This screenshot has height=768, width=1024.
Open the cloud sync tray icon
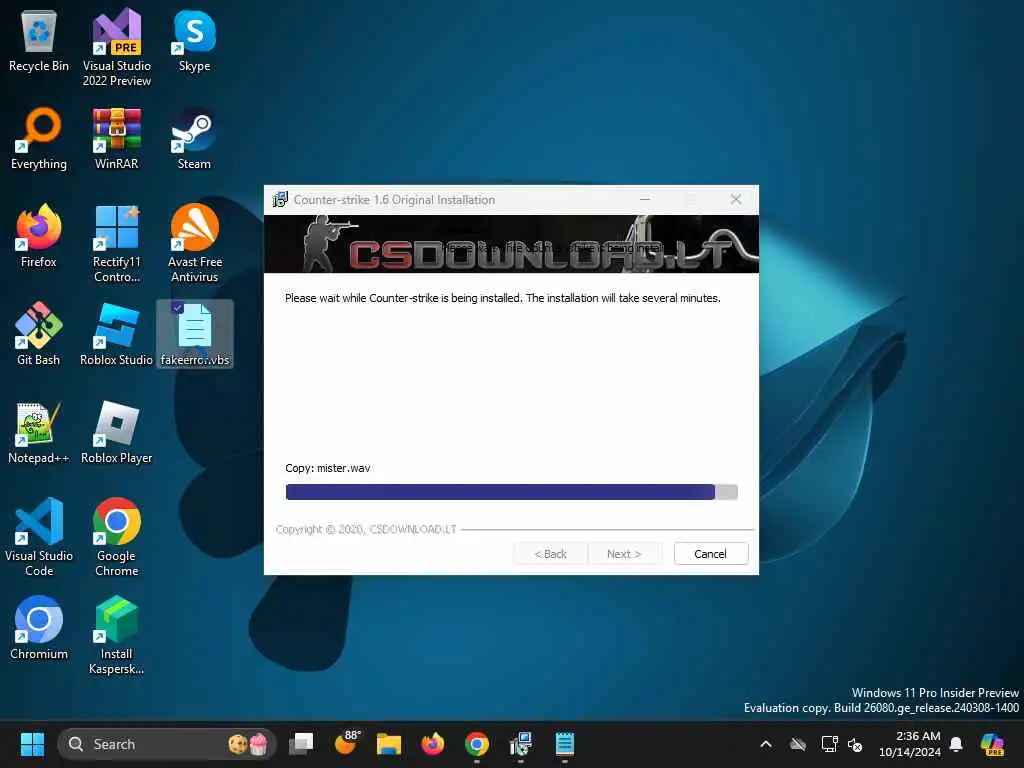797,744
